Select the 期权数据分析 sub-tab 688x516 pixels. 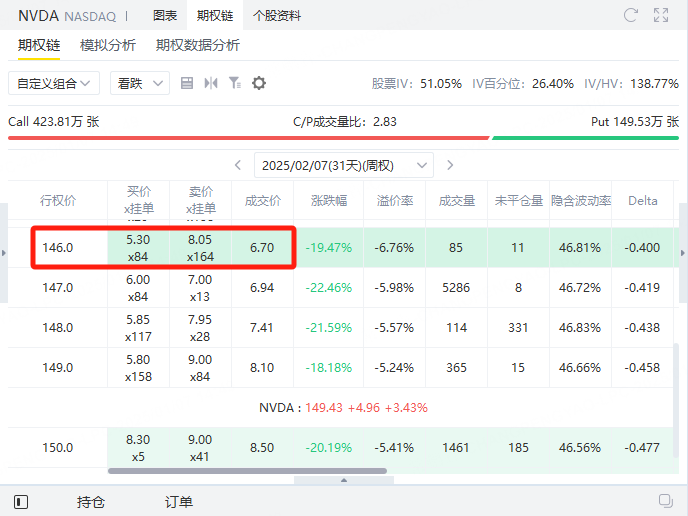point(198,45)
